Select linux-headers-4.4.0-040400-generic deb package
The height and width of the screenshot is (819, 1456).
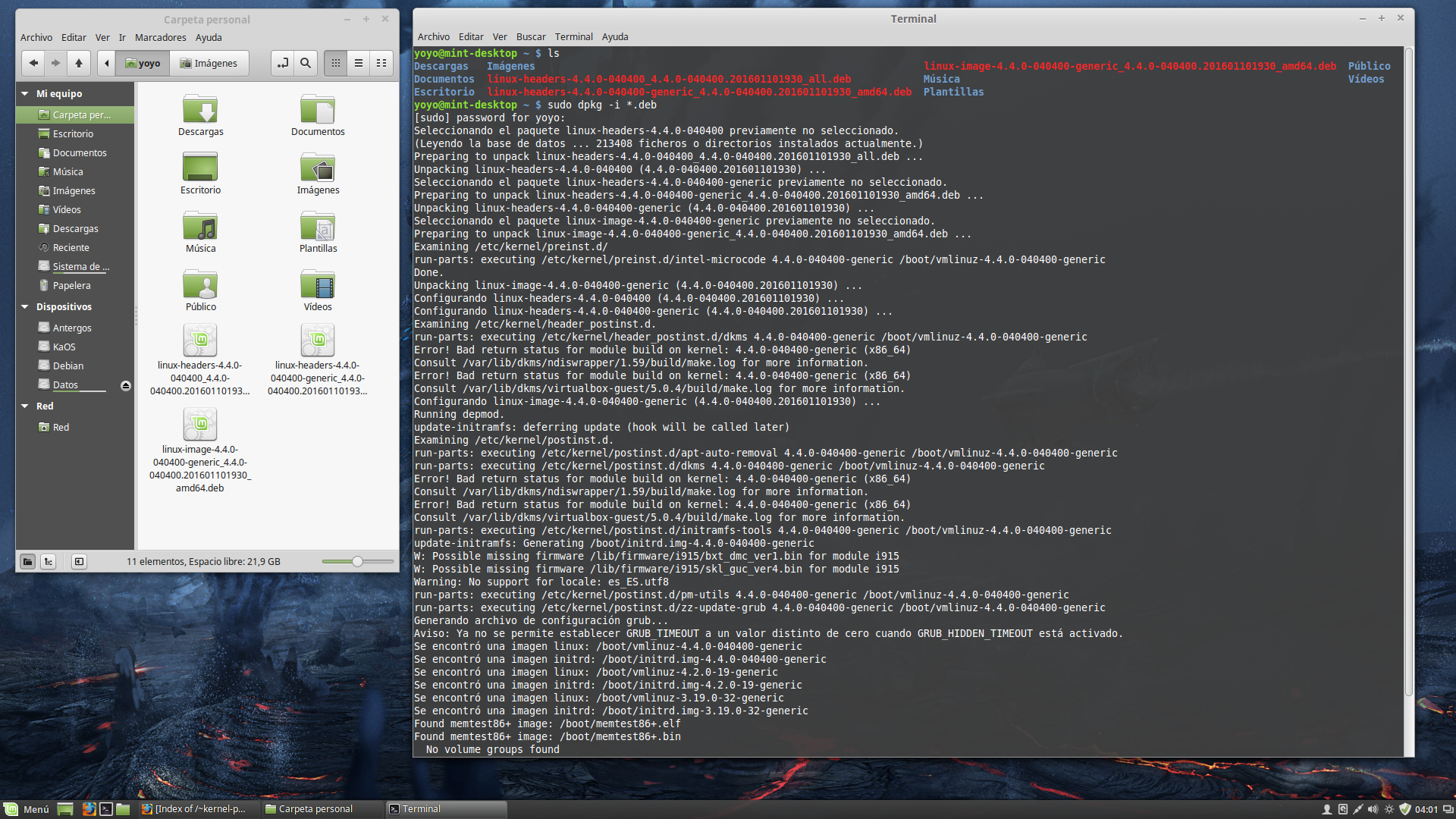click(318, 340)
